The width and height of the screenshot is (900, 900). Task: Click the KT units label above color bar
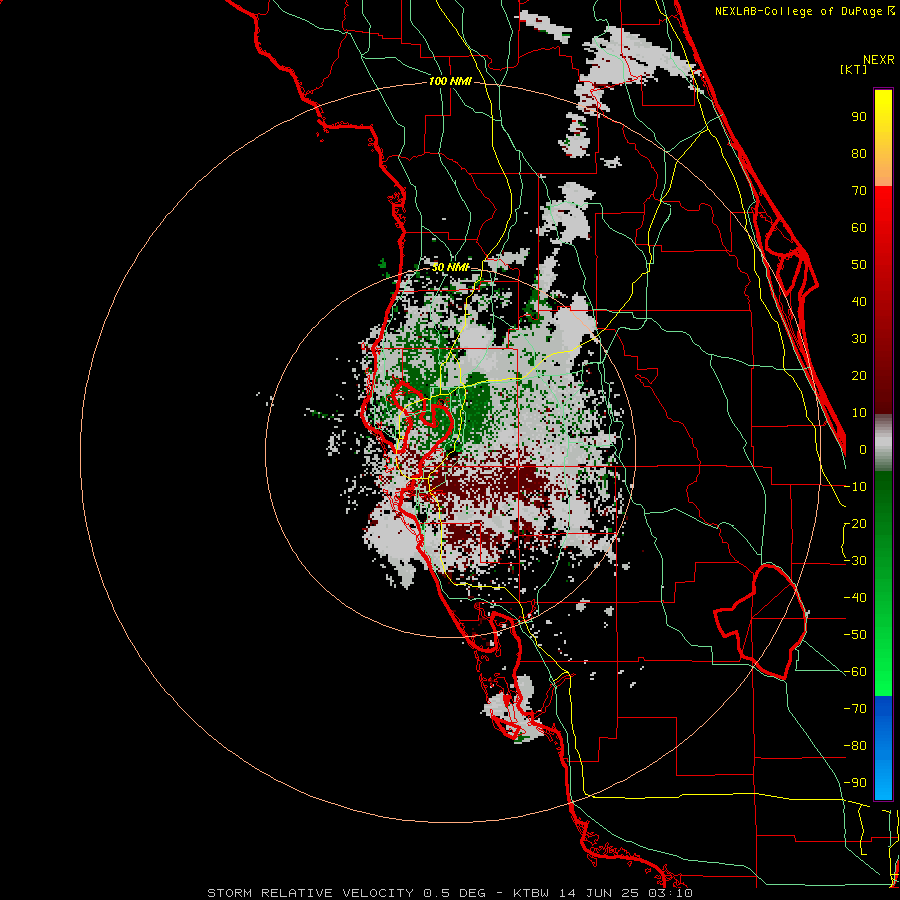point(853,69)
